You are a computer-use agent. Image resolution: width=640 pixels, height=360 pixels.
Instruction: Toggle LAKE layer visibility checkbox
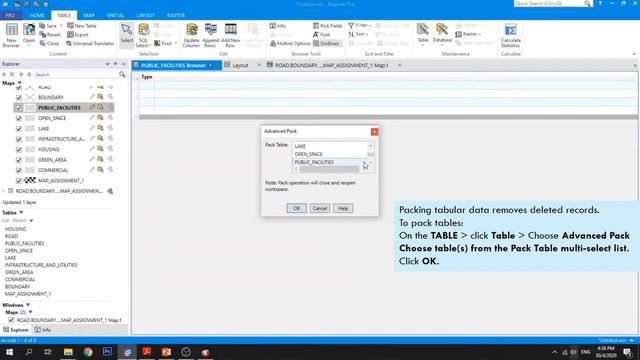(x=19, y=129)
